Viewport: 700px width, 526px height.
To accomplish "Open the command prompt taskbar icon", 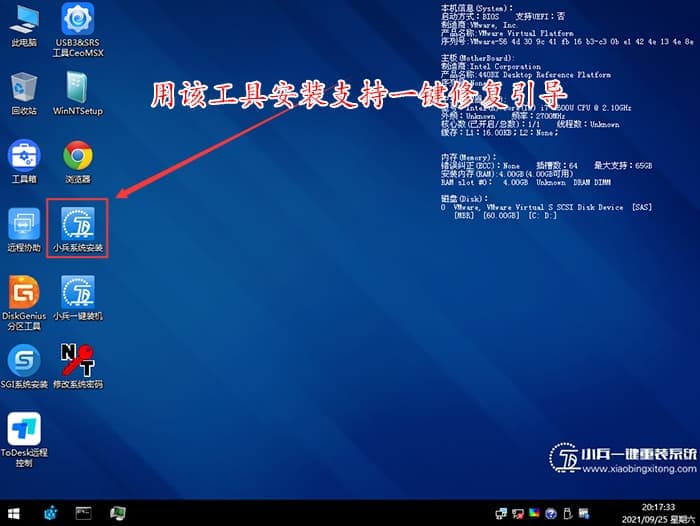I will (83, 513).
